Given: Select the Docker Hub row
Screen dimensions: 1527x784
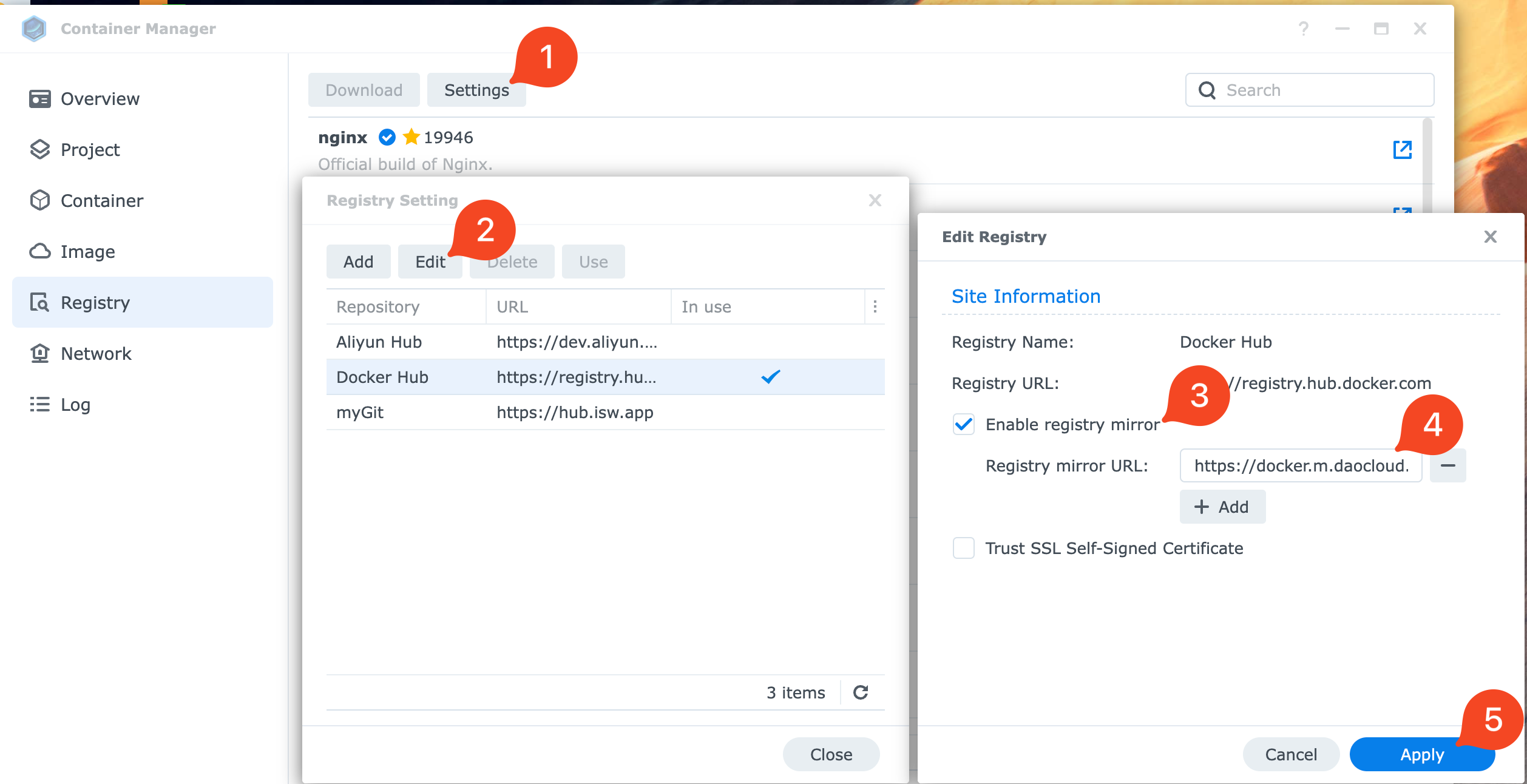Looking at the screenshot, I should coord(606,377).
